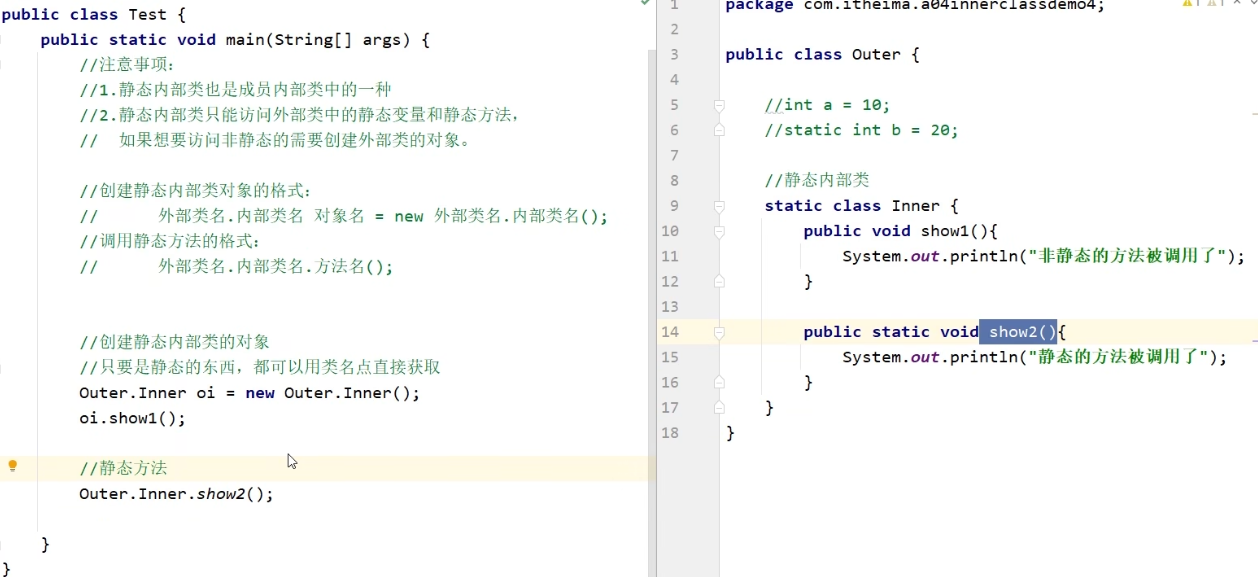1258x577 pixels.
Task: Fold the show2 method at line 14
Action: pyautogui.click(x=719, y=332)
